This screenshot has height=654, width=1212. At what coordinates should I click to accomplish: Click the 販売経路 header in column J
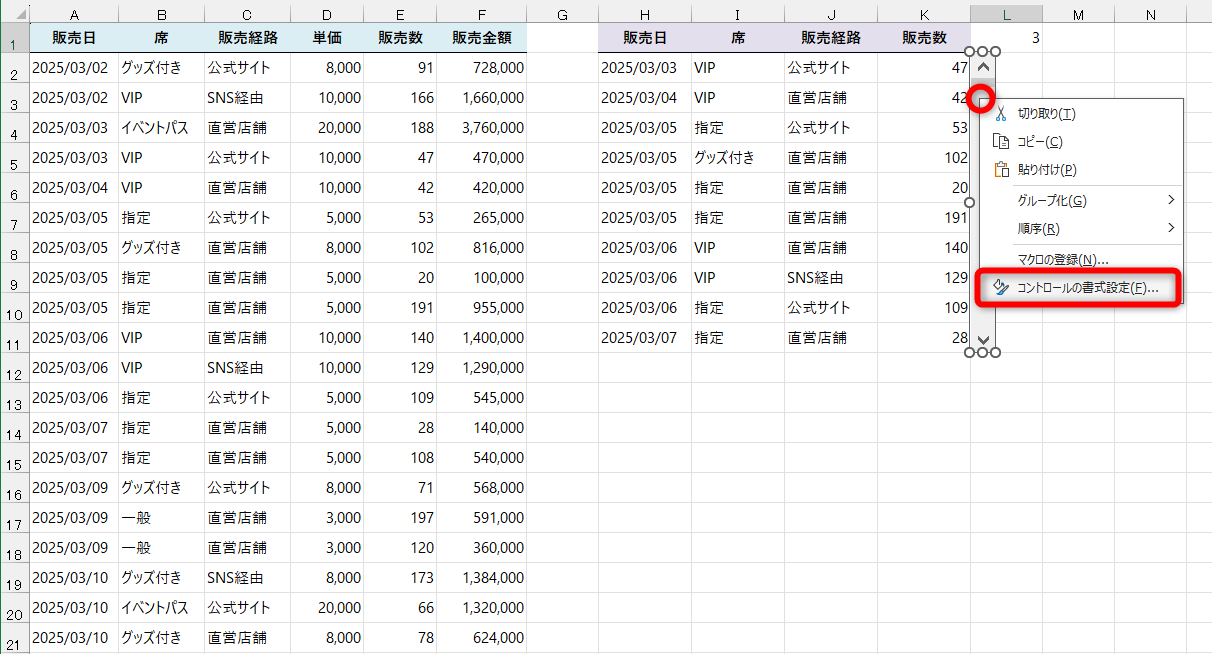[831, 38]
